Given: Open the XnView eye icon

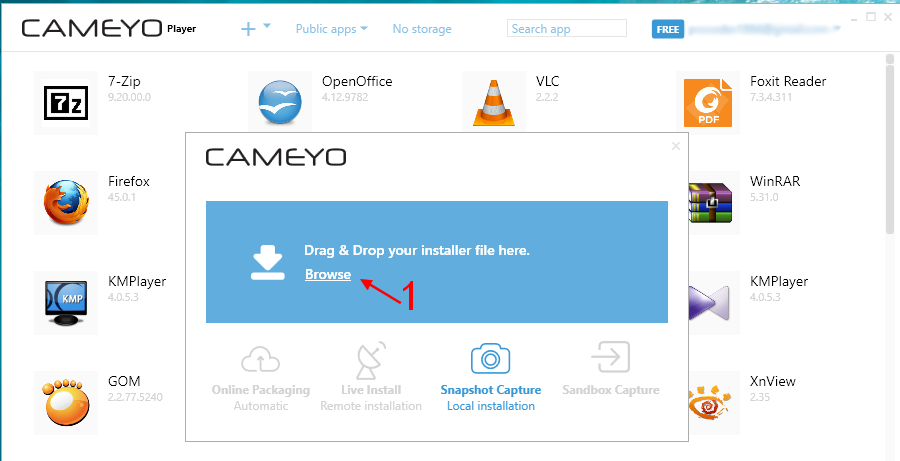Looking at the screenshot, I should 711,402.
